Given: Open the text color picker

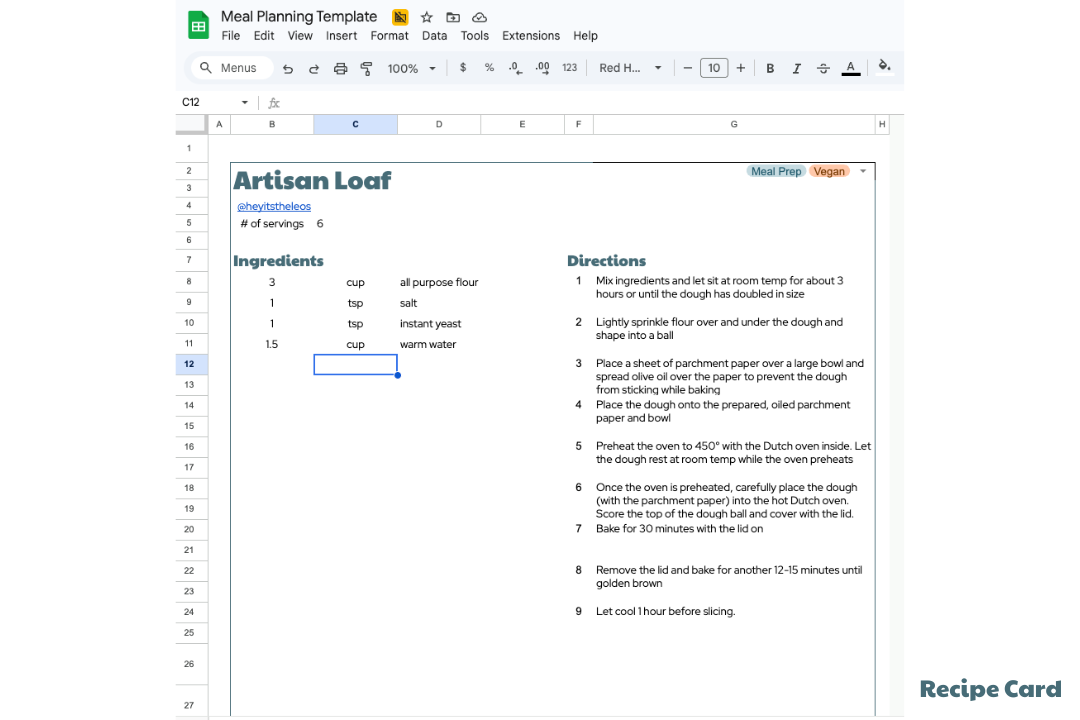Looking at the screenshot, I should coord(851,68).
